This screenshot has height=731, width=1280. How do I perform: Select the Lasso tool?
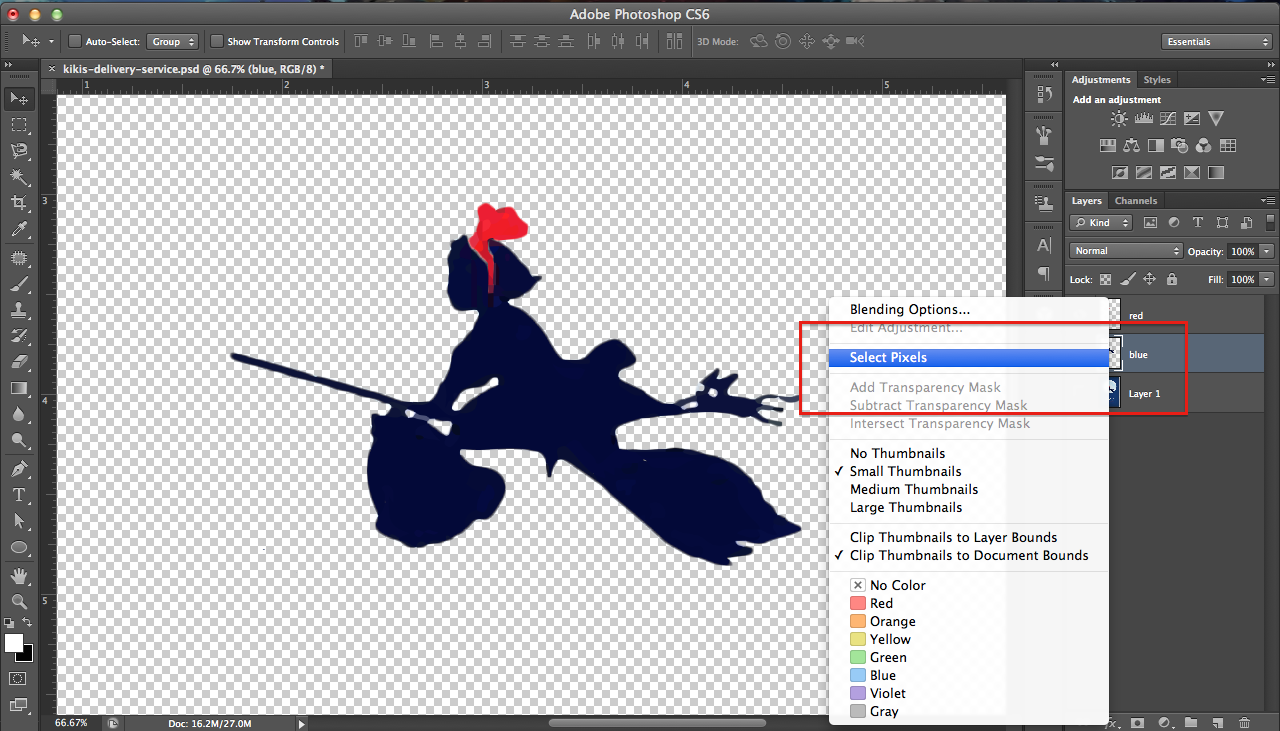pyautogui.click(x=18, y=150)
